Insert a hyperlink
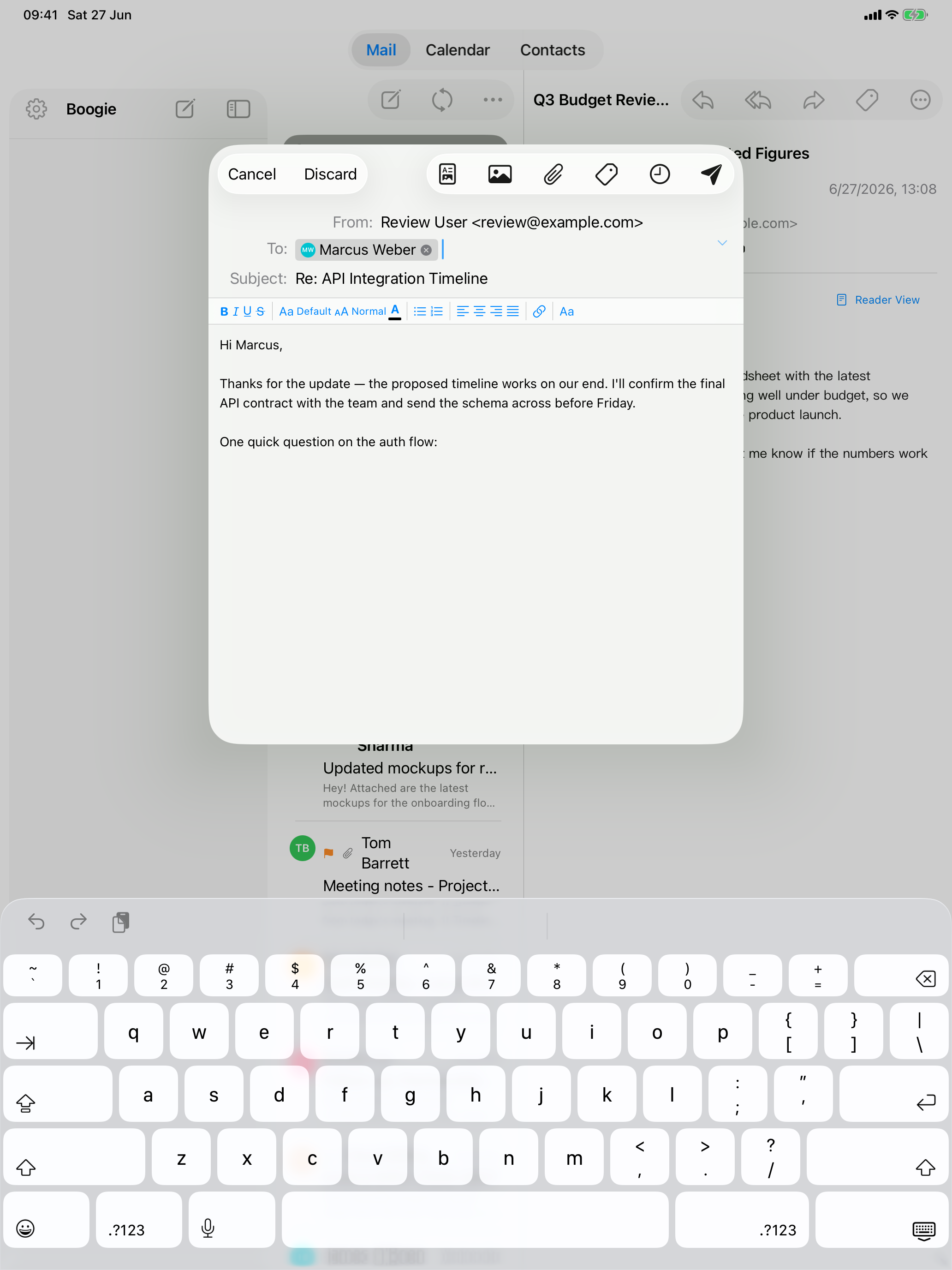This screenshot has height=1270, width=952. [539, 311]
